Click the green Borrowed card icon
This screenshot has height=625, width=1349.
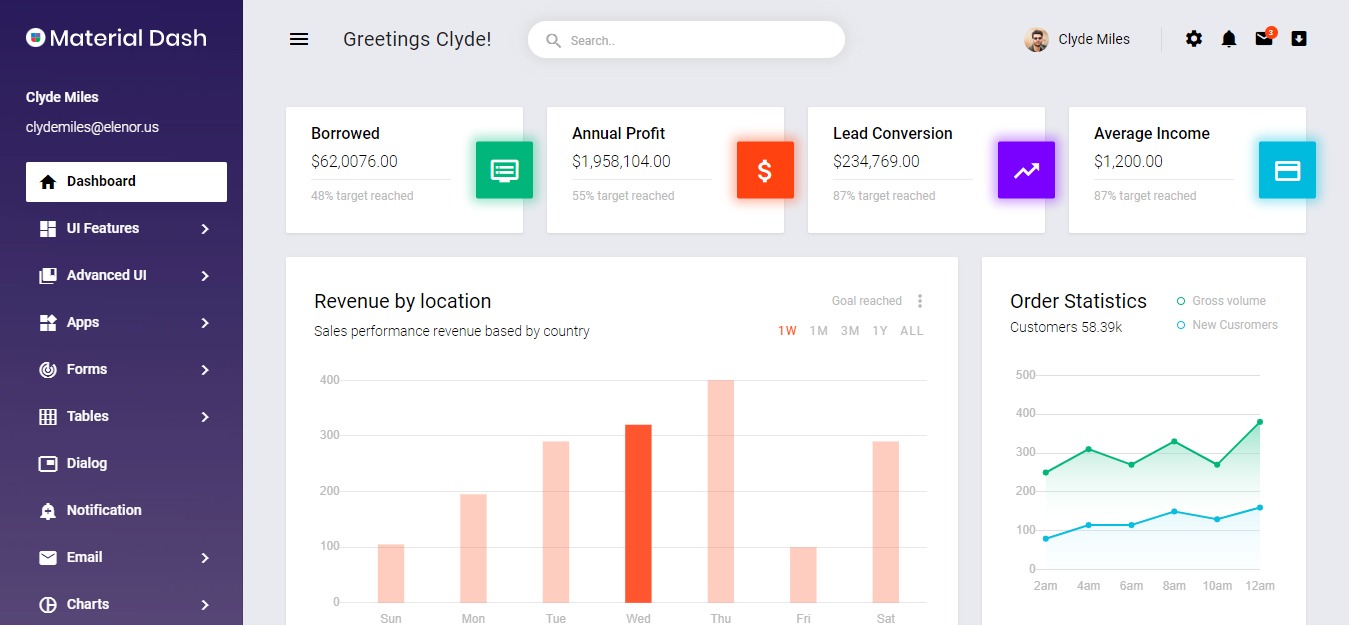coord(504,170)
